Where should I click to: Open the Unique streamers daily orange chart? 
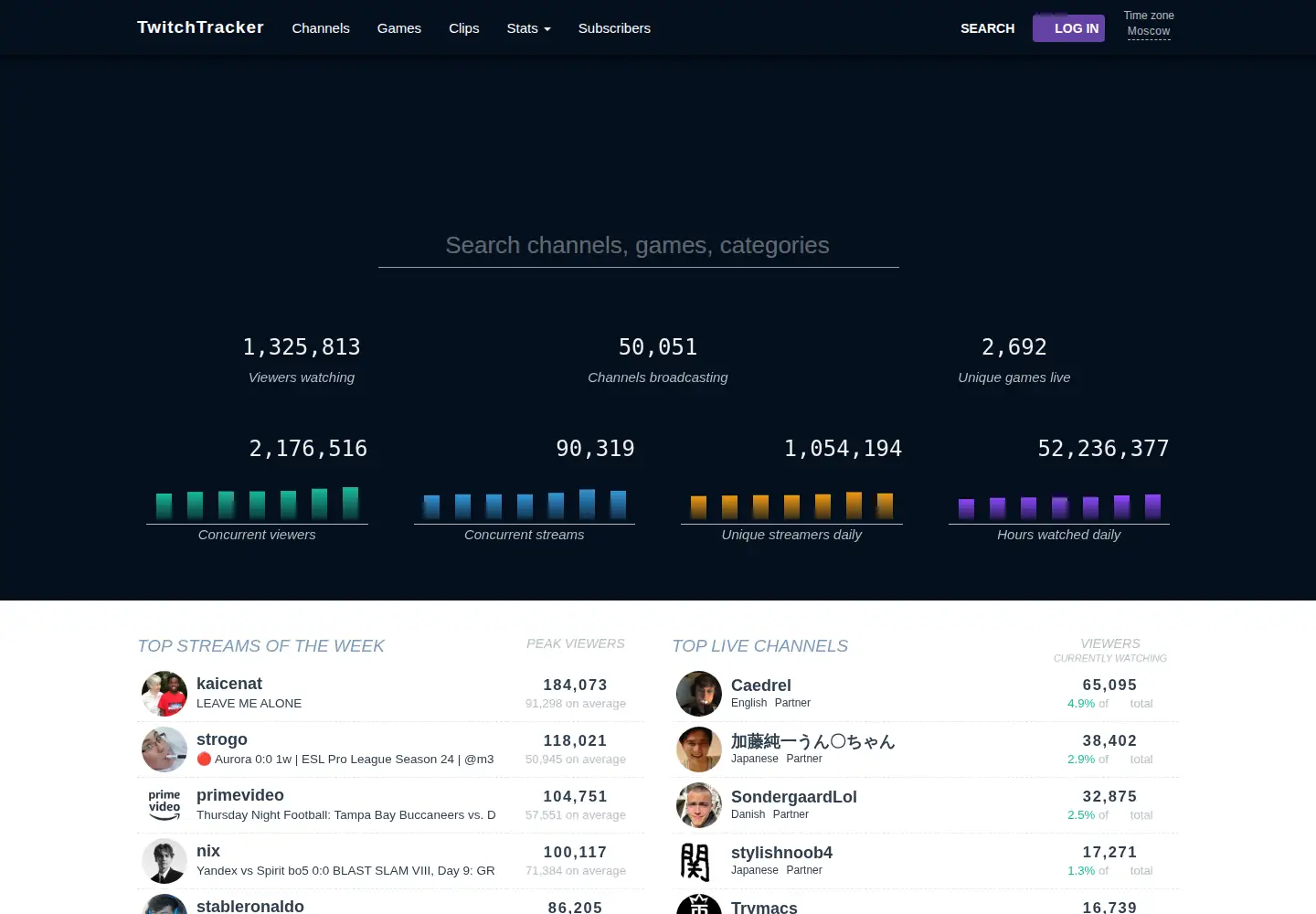(x=791, y=504)
